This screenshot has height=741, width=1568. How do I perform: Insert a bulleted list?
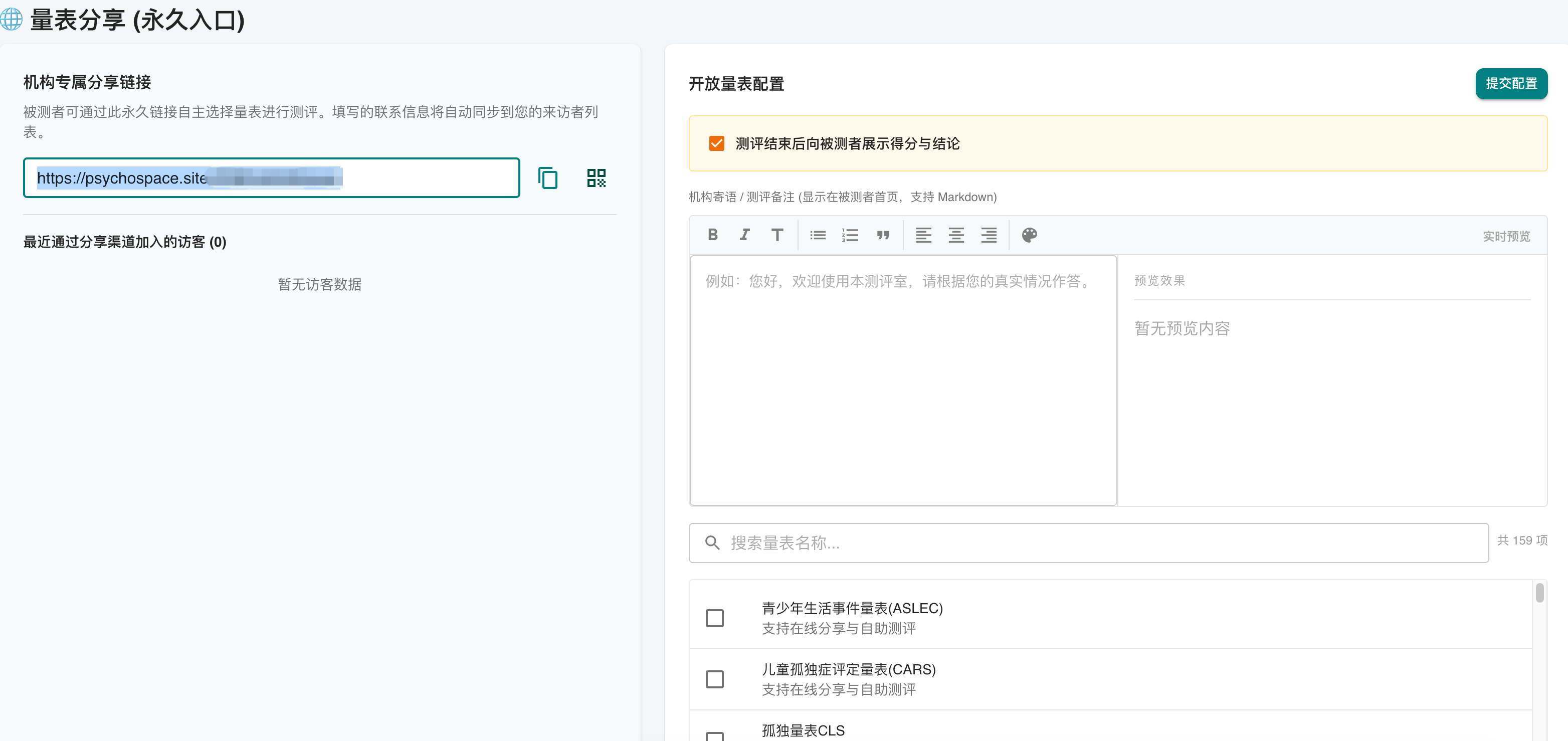point(818,235)
